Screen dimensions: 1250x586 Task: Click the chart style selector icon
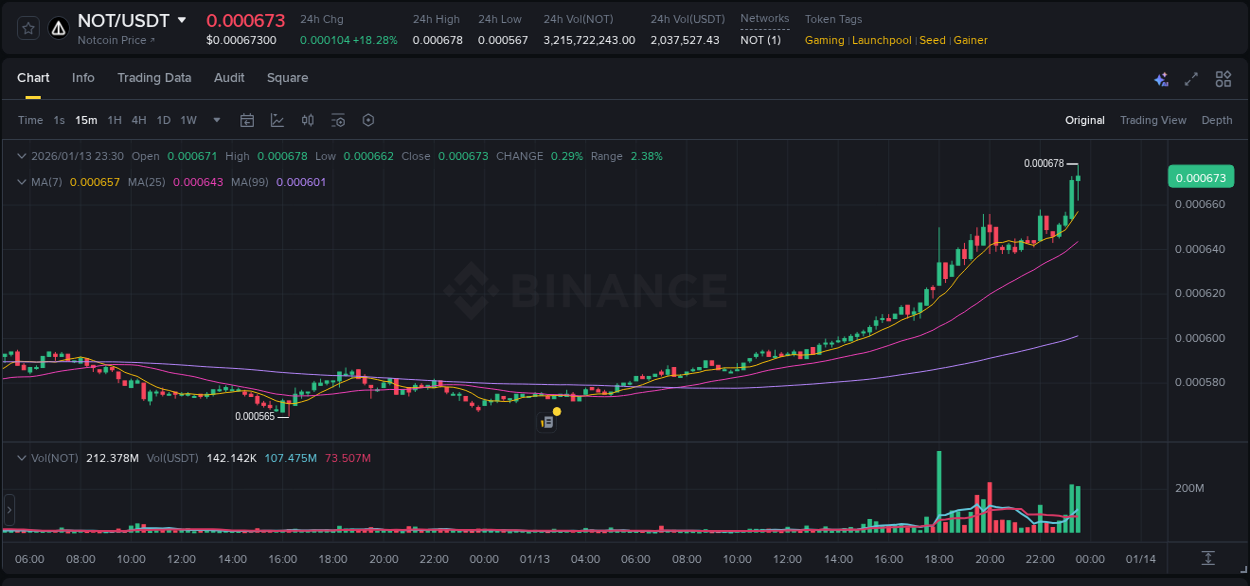[x=277, y=119]
